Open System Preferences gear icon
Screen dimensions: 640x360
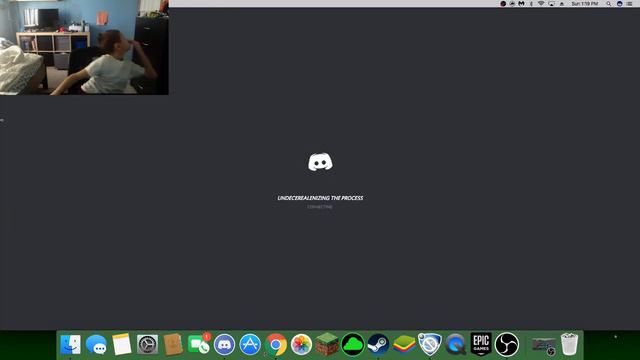coord(147,344)
